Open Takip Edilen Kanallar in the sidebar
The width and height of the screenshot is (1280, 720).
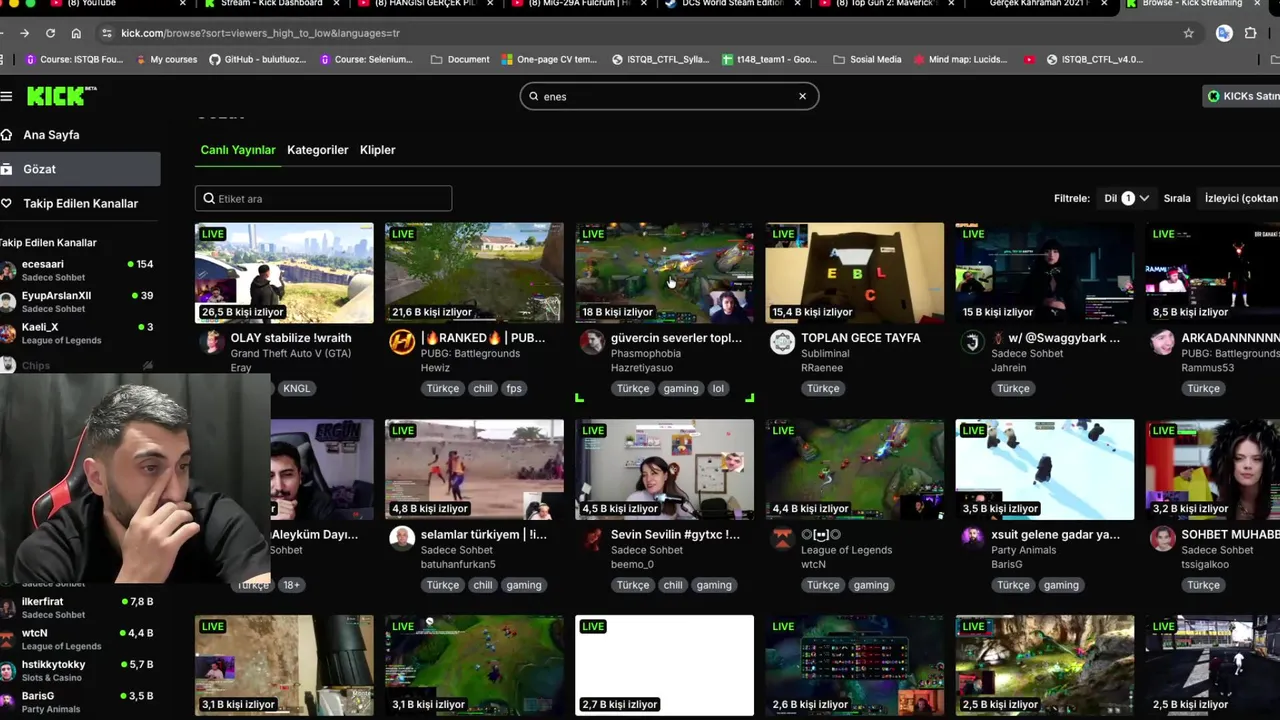[x=80, y=203]
